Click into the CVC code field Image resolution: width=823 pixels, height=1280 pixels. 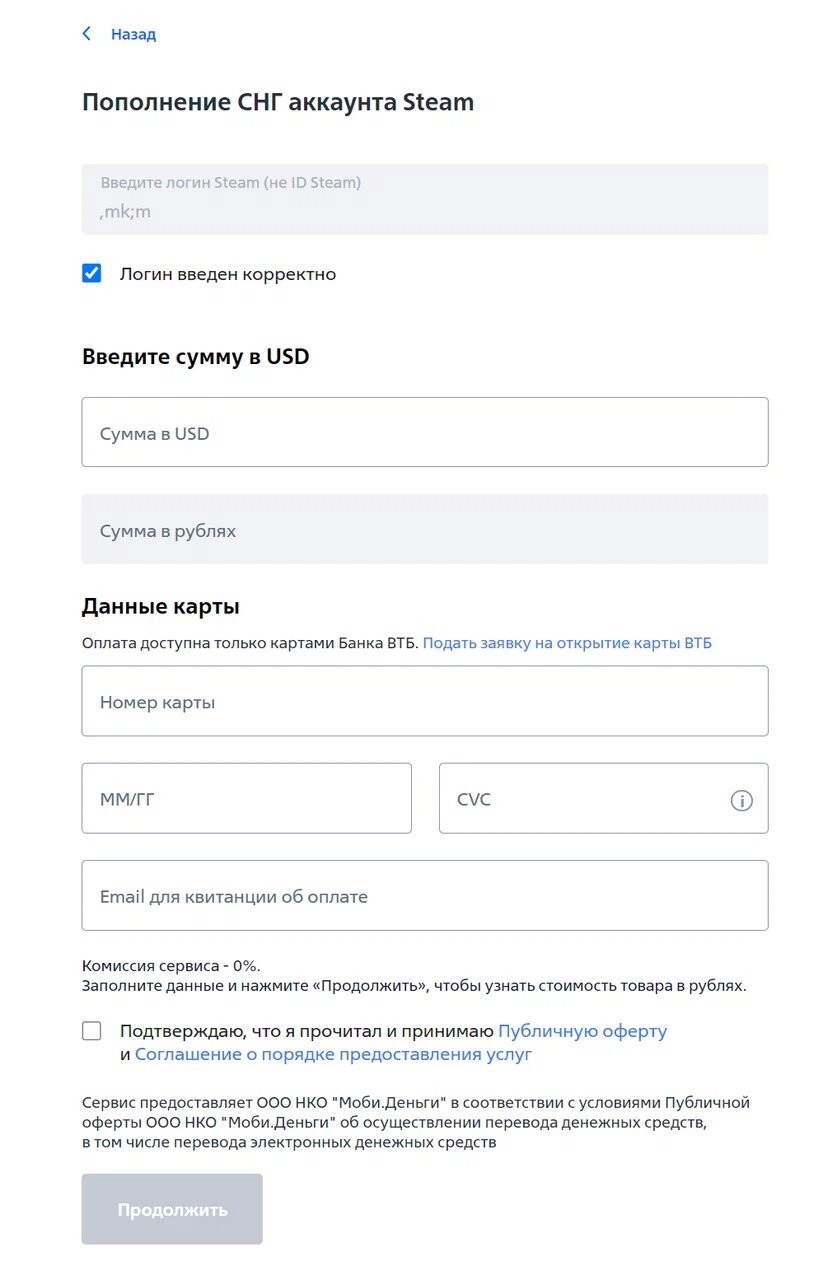(580, 799)
